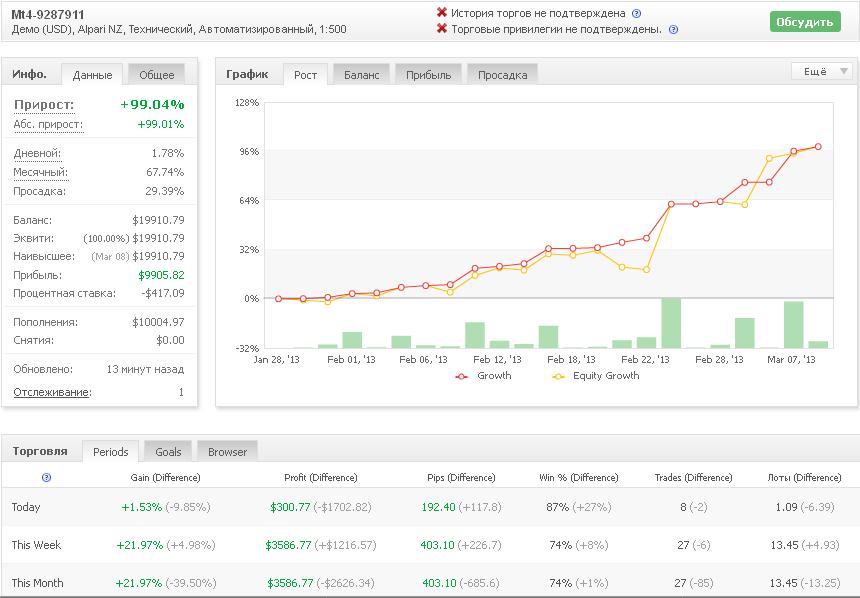Image resolution: width=860 pixels, height=598 pixels.
Task: Click the red X next to История торгов
Action: pos(442,13)
